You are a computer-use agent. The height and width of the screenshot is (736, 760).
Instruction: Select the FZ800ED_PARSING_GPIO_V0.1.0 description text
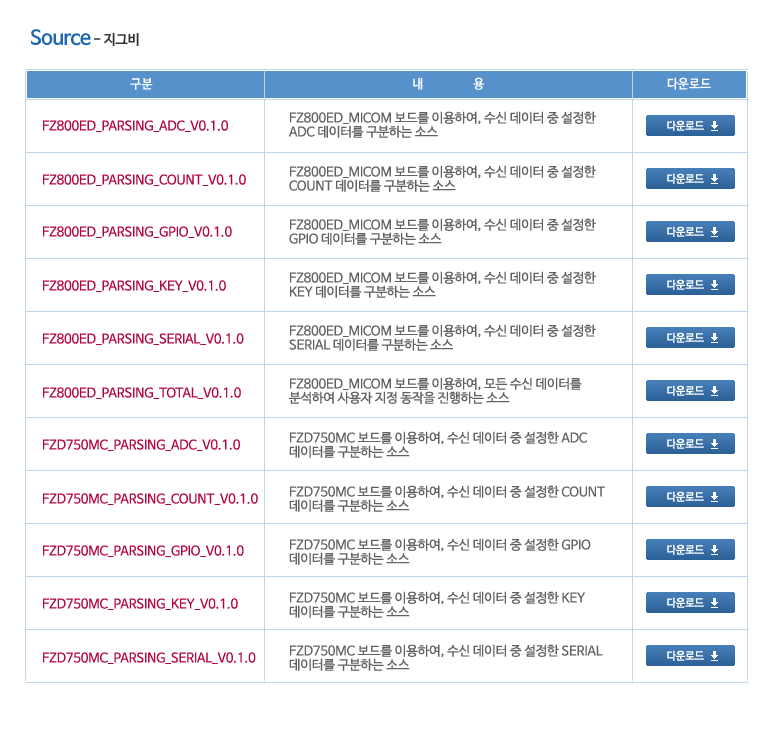442,232
